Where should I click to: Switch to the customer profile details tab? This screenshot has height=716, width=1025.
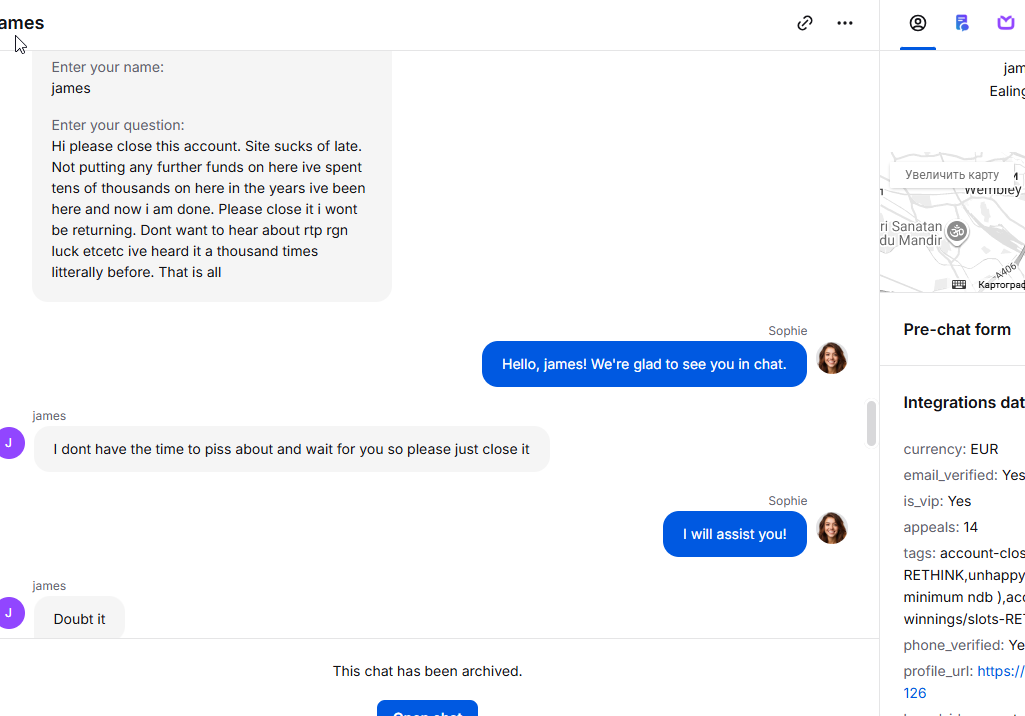[918, 24]
